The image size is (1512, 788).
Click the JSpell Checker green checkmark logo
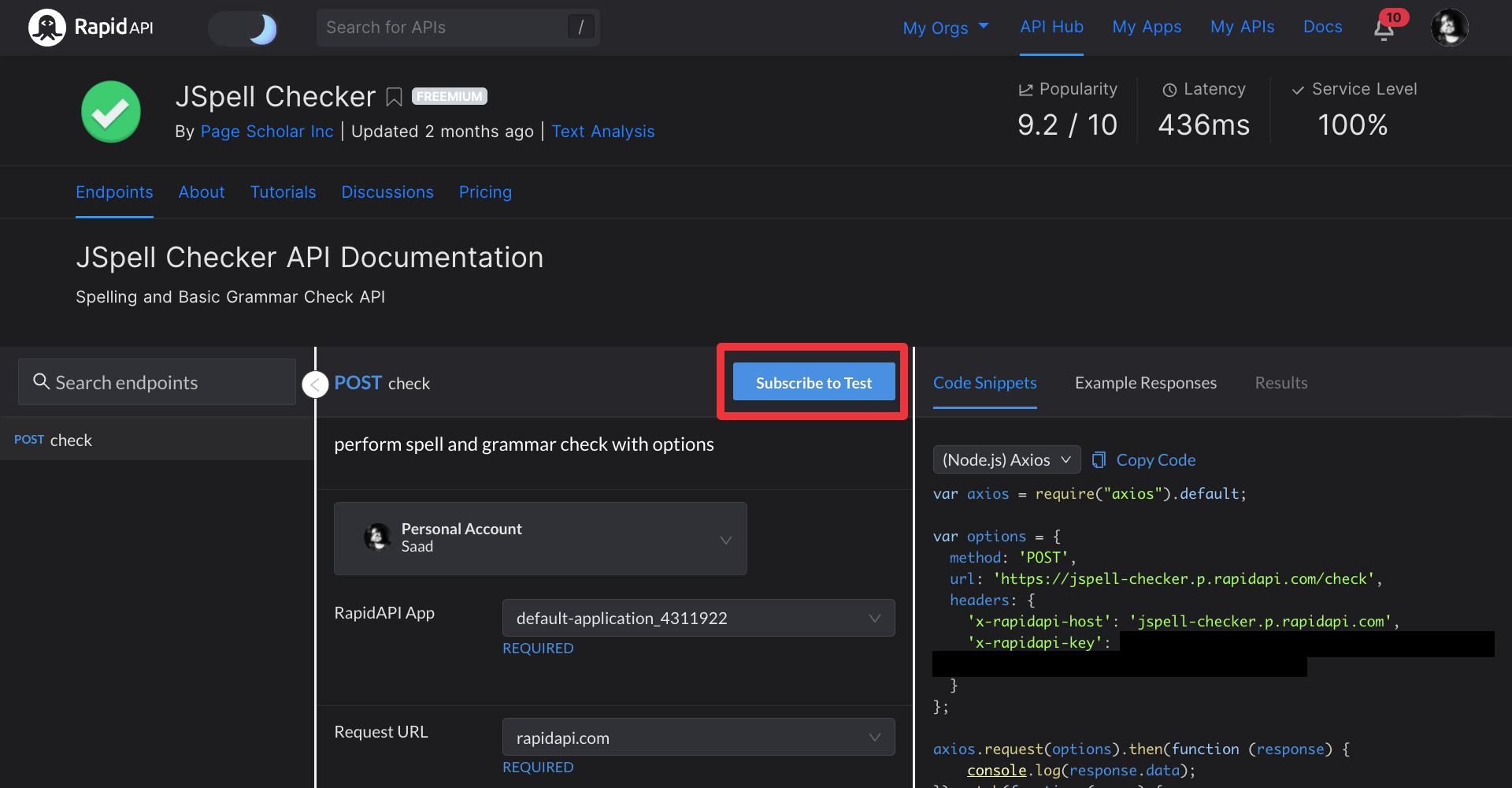coord(111,112)
